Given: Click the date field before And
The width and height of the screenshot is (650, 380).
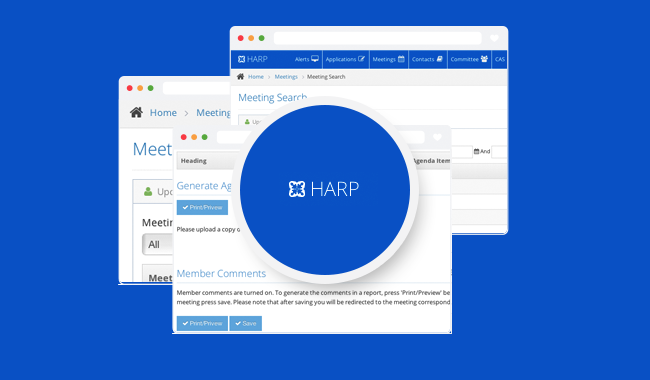Looking at the screenshot, I should pyautogui.click(x=462, y=152).
